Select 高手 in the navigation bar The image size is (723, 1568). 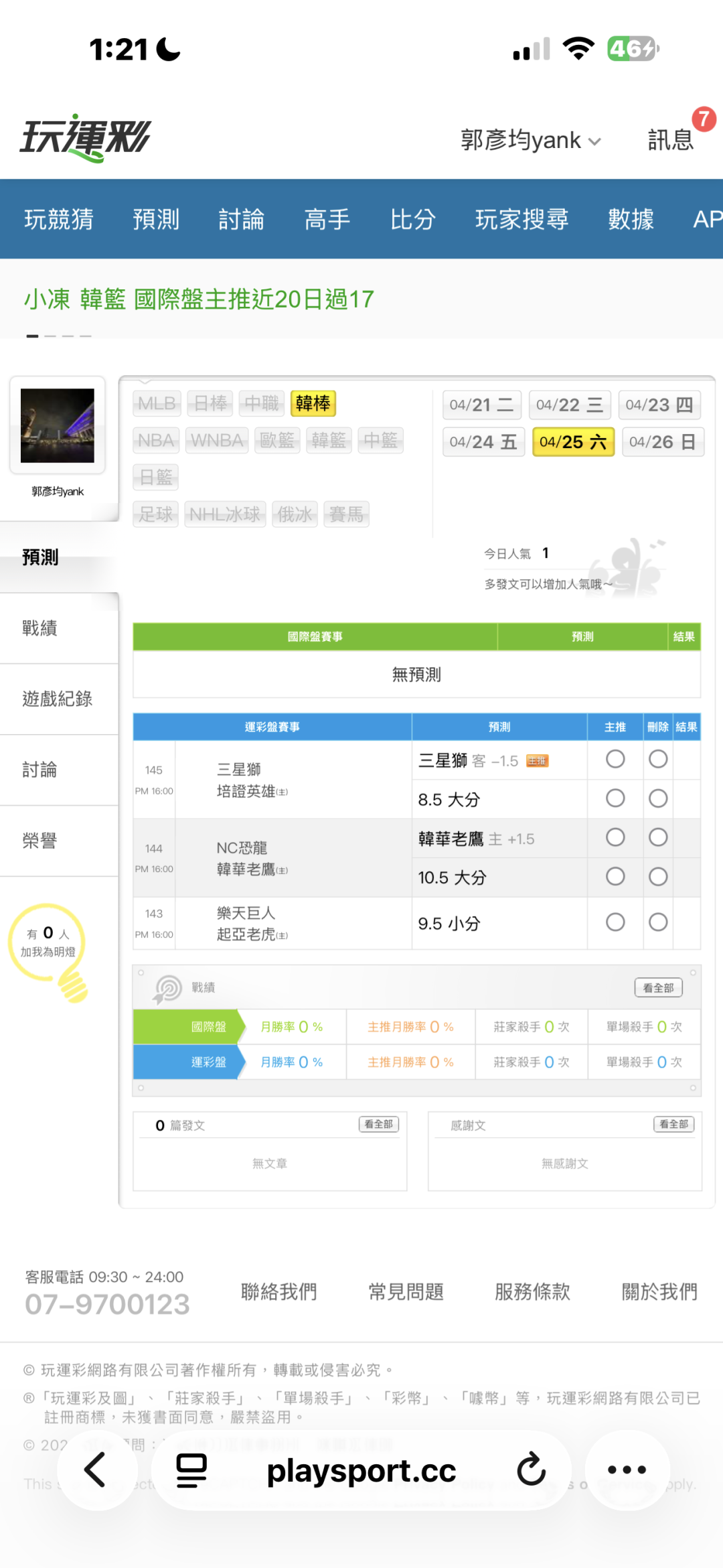point(327,219)
